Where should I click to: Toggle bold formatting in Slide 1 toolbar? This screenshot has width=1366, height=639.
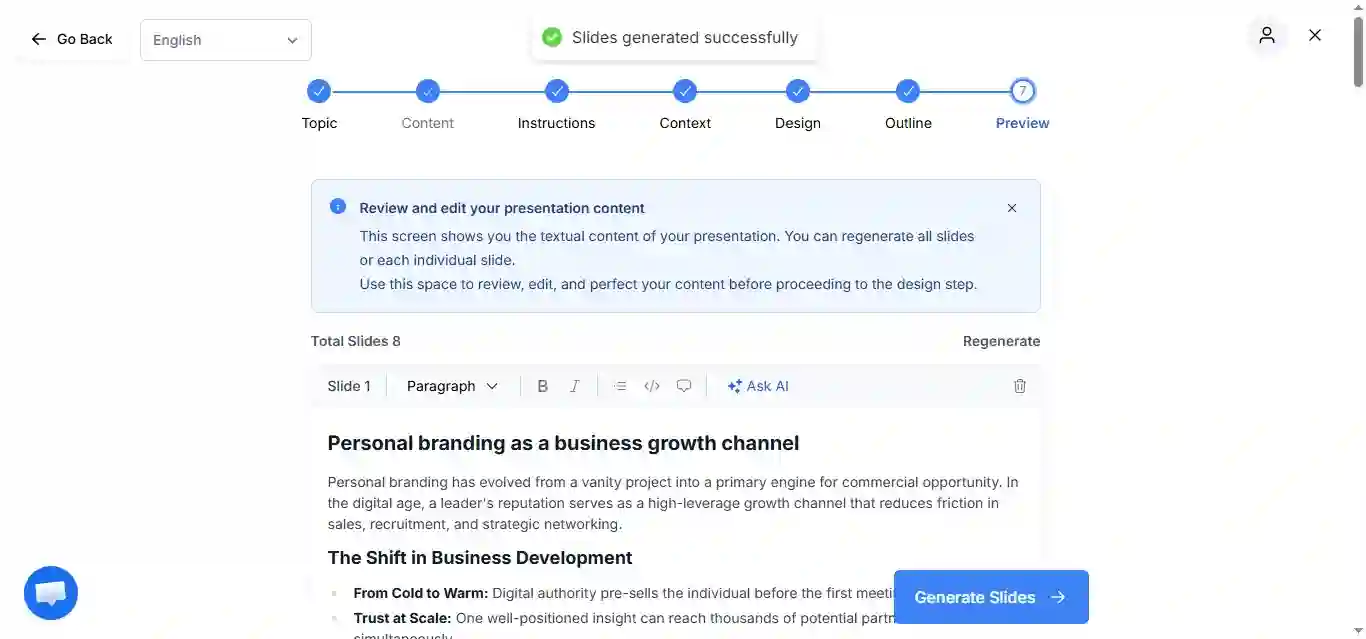point(542,386)
